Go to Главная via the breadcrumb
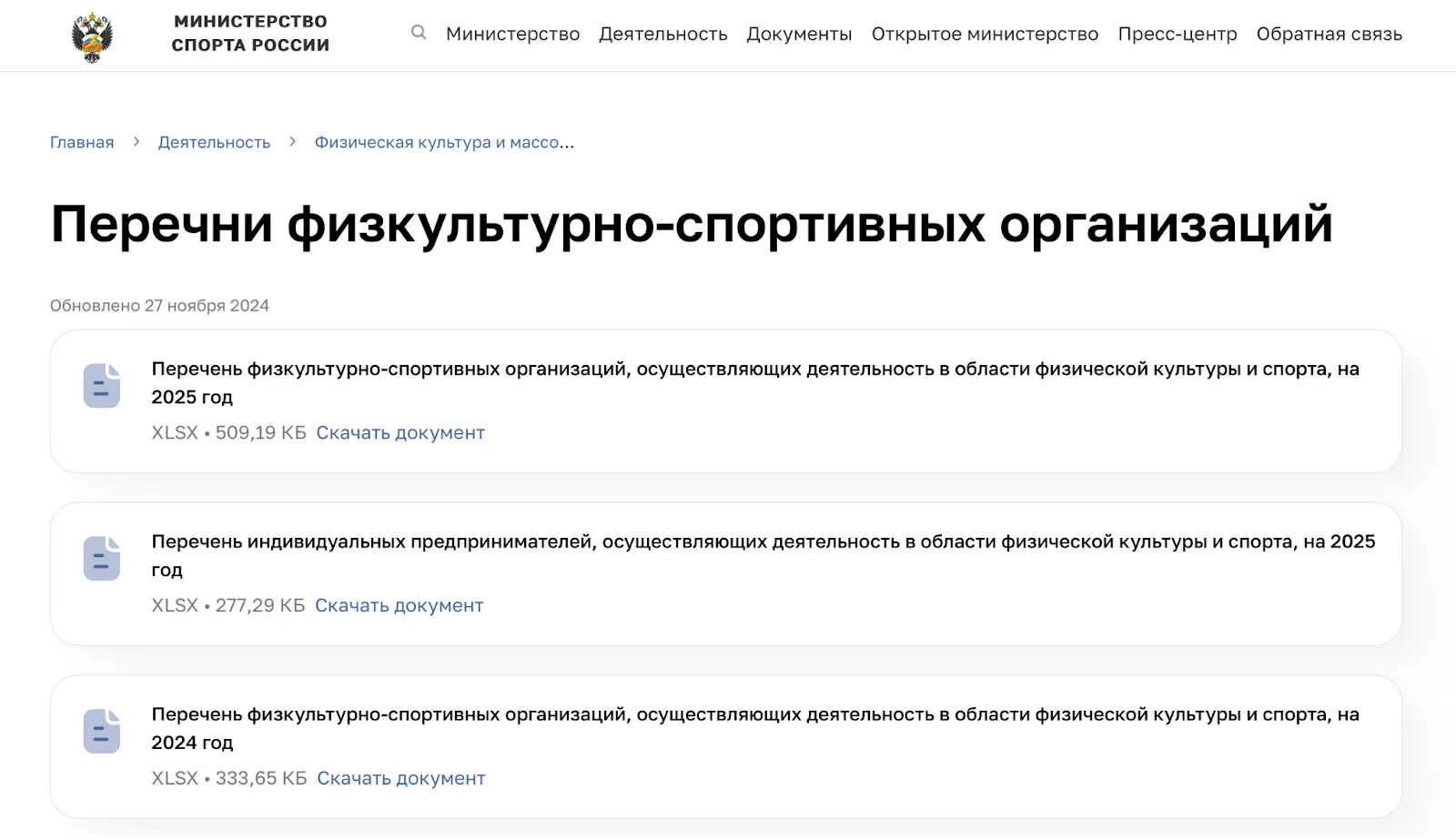 (81, 142)
